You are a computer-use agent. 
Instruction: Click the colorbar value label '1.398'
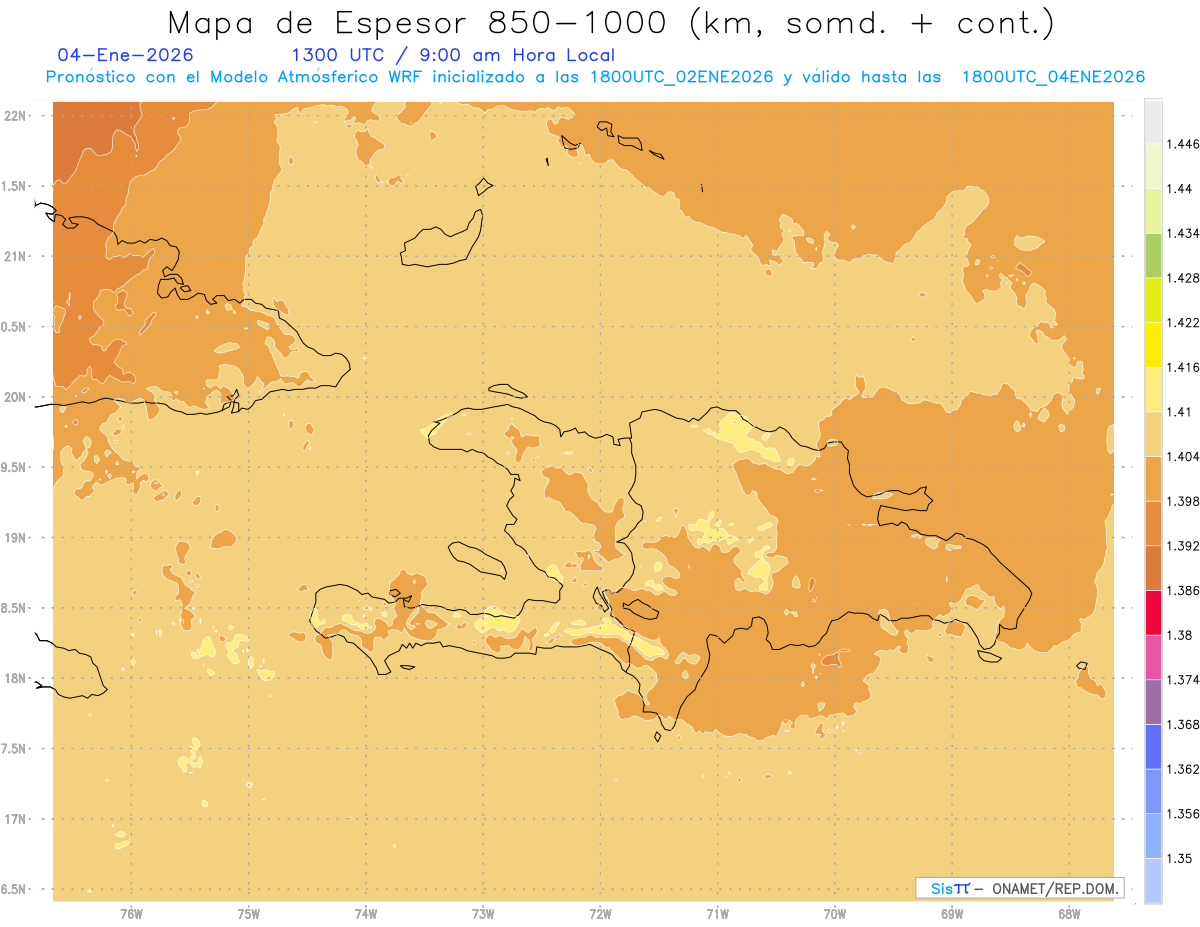[1183, 501]
